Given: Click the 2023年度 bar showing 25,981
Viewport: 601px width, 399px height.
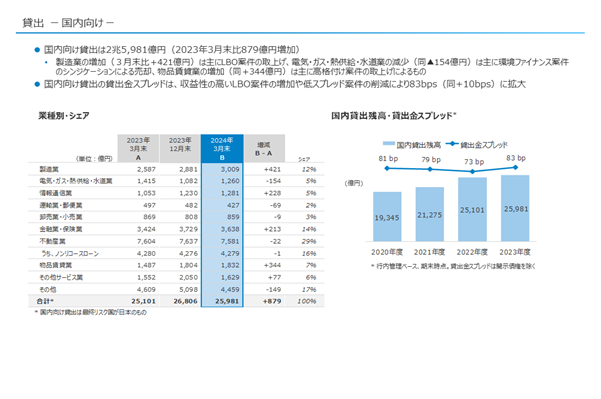Looking at the screenshot, I should tap(515, 208).
